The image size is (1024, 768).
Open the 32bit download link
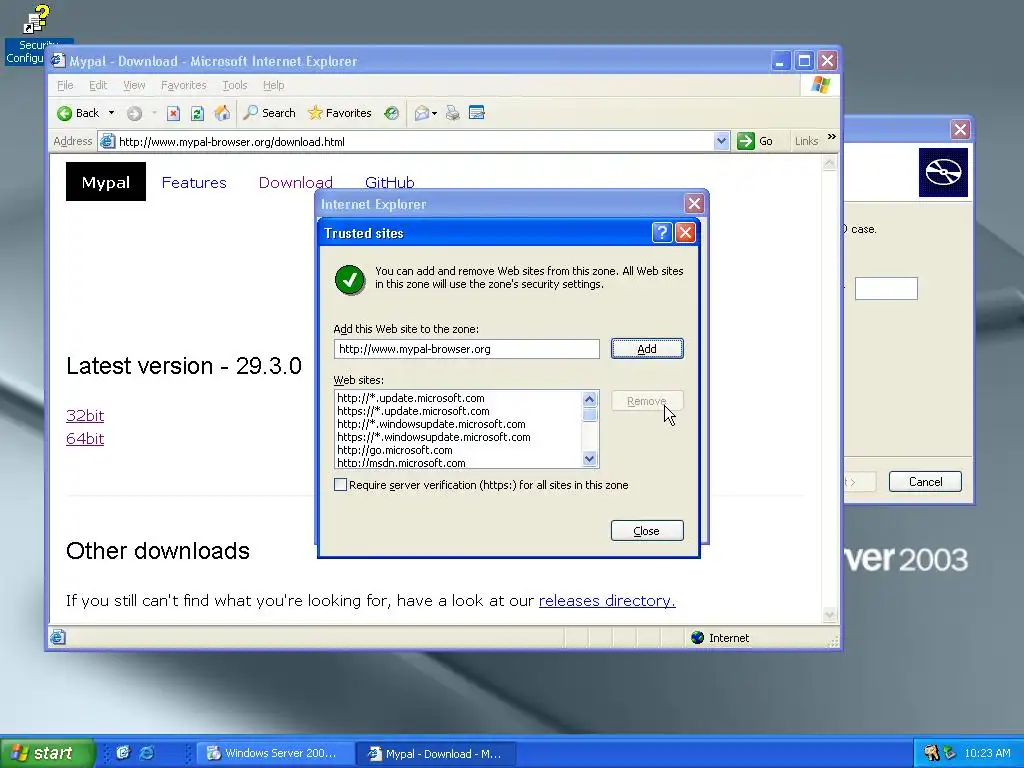85,415
